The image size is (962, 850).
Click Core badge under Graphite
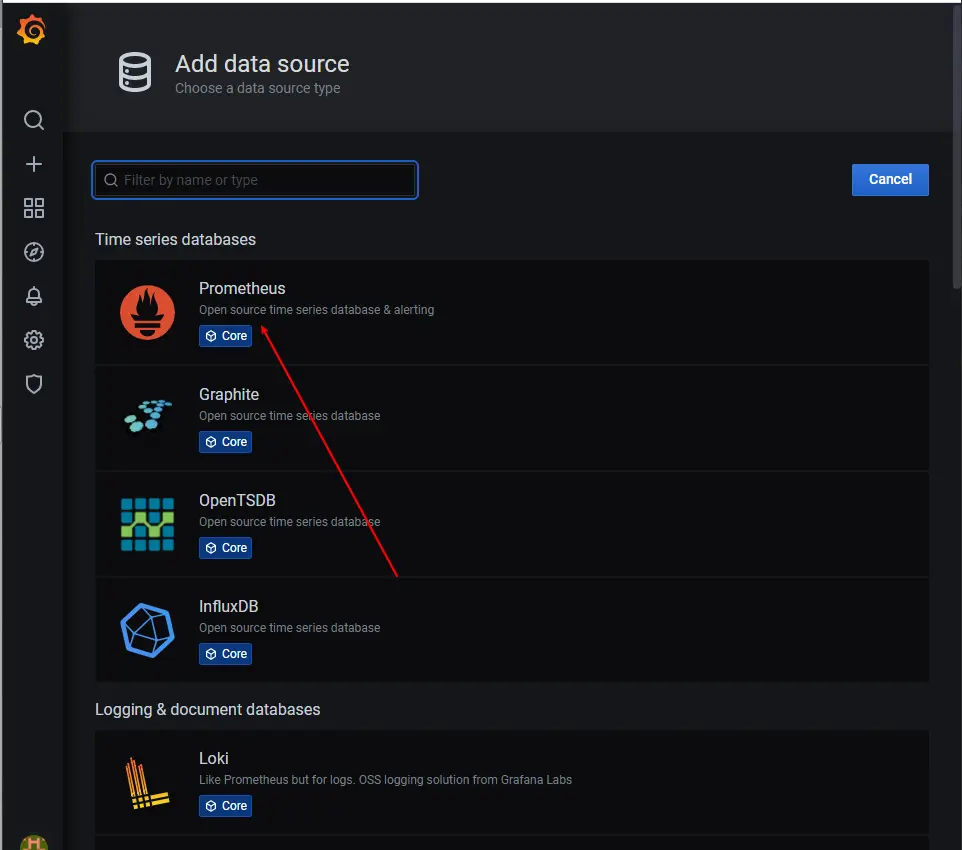[225, 442]
